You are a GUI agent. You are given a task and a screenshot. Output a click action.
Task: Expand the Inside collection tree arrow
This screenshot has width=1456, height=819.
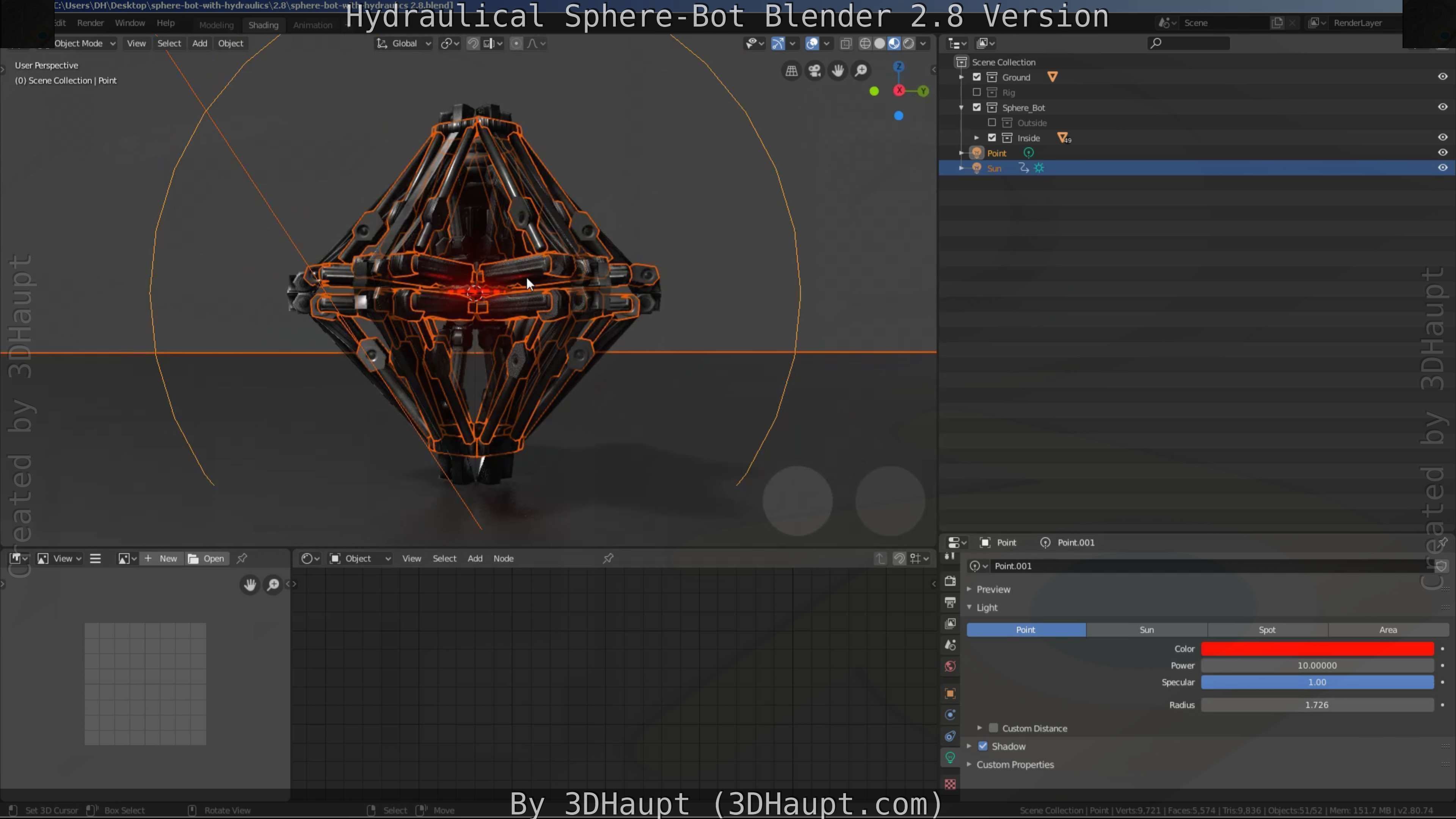[x=977, y=138]
